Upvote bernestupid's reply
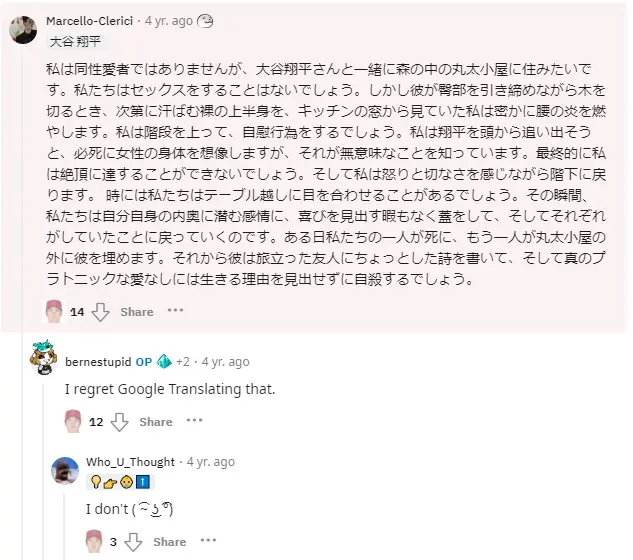 coord(73,421)
